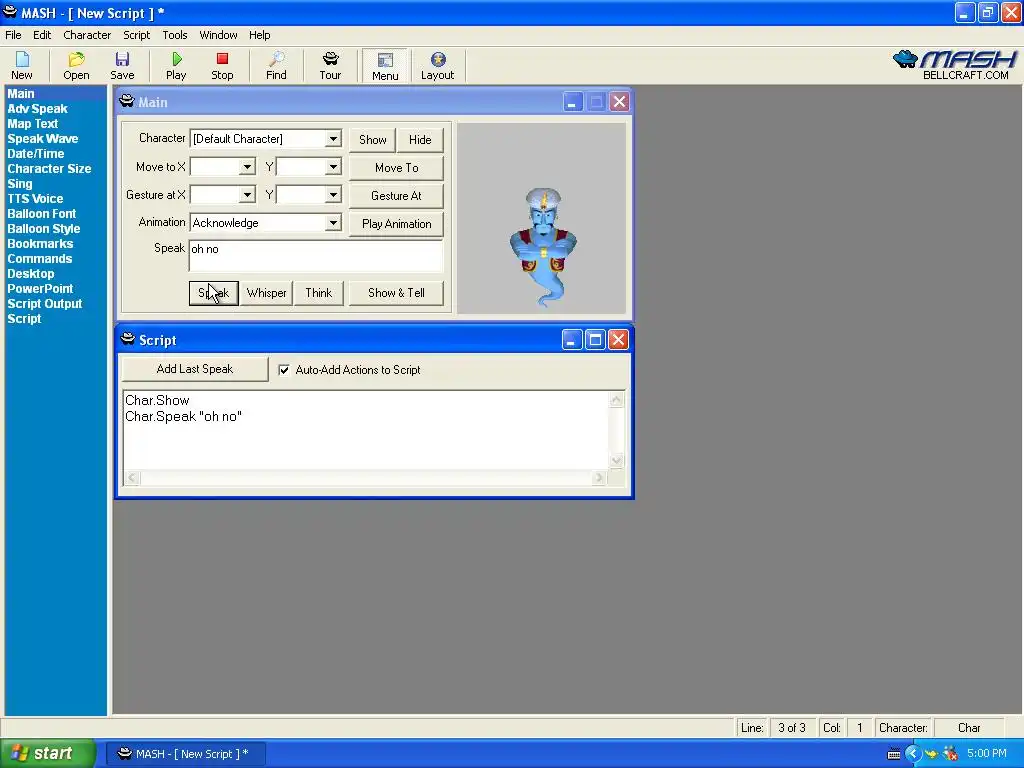1024x768 pixels.
Task: Open the Move to Y dropdown
Action: [x=333, y=167]
